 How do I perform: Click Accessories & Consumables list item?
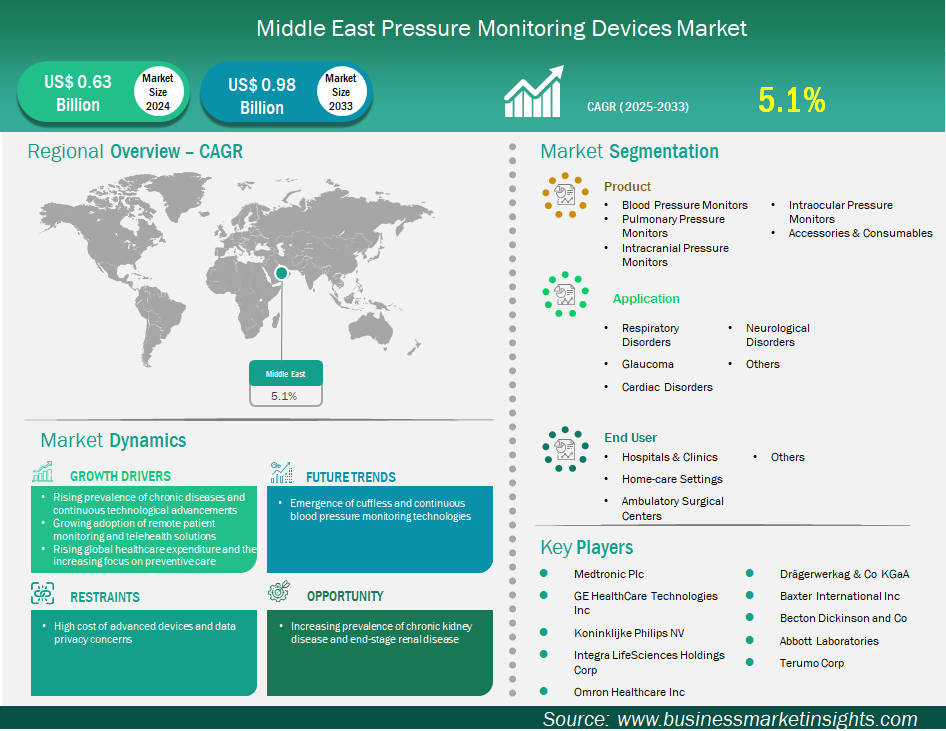[860, 233]
